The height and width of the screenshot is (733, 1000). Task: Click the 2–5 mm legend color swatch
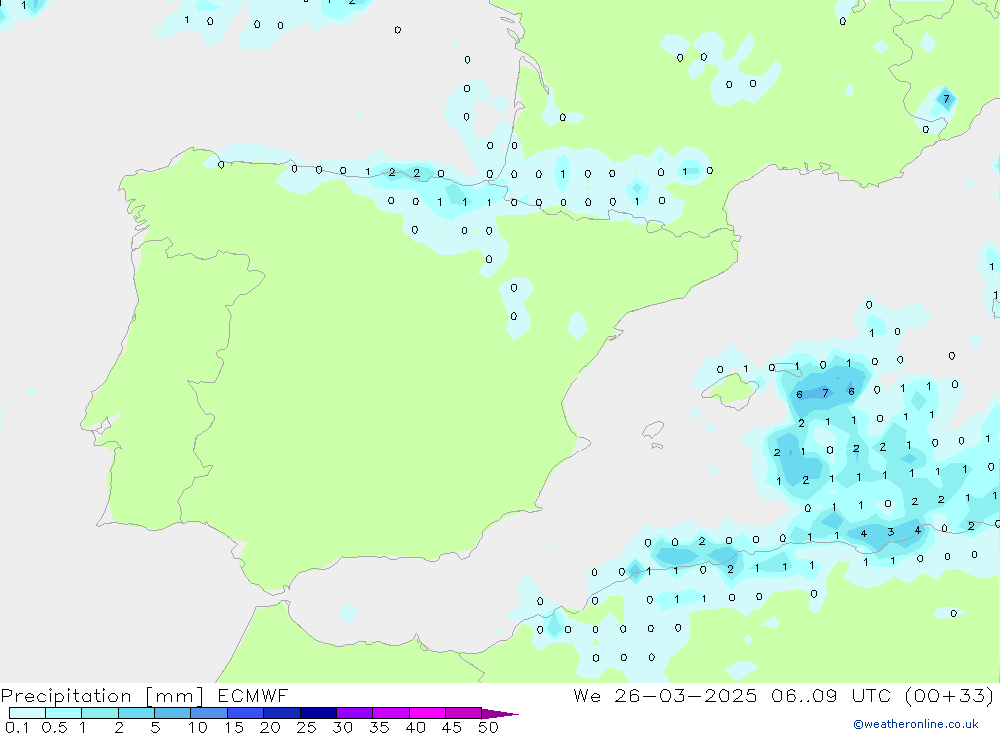coord(136,713)
